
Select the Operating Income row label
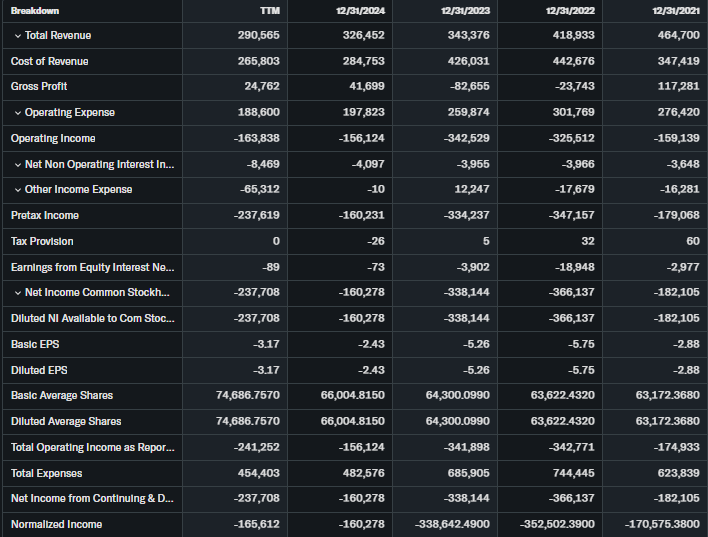click(53, 138)
